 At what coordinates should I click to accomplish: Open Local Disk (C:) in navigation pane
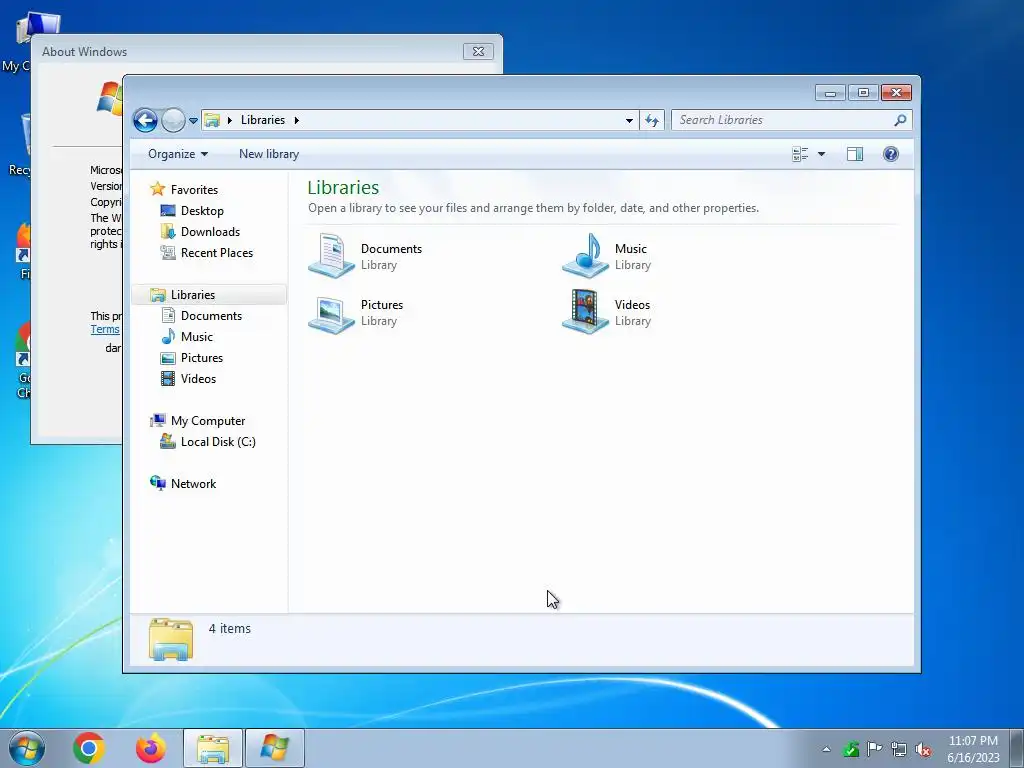(217, 441)
